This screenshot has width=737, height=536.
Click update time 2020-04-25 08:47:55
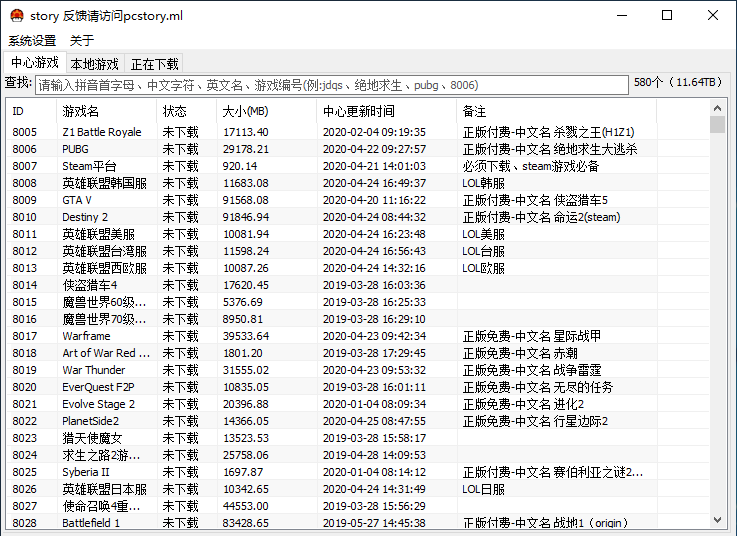coord(374,421)
